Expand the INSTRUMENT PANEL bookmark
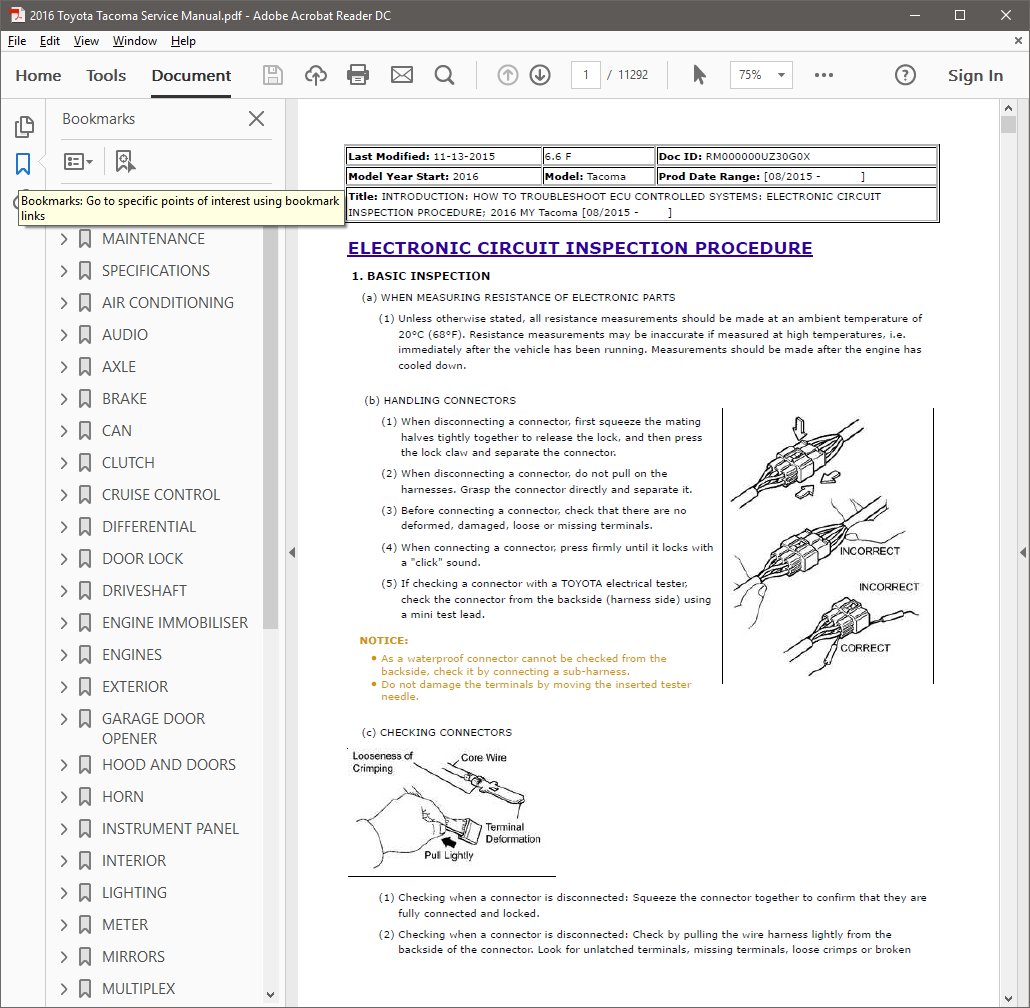The width and height of the screenshot is (1030, 1008). click(64, 829)
